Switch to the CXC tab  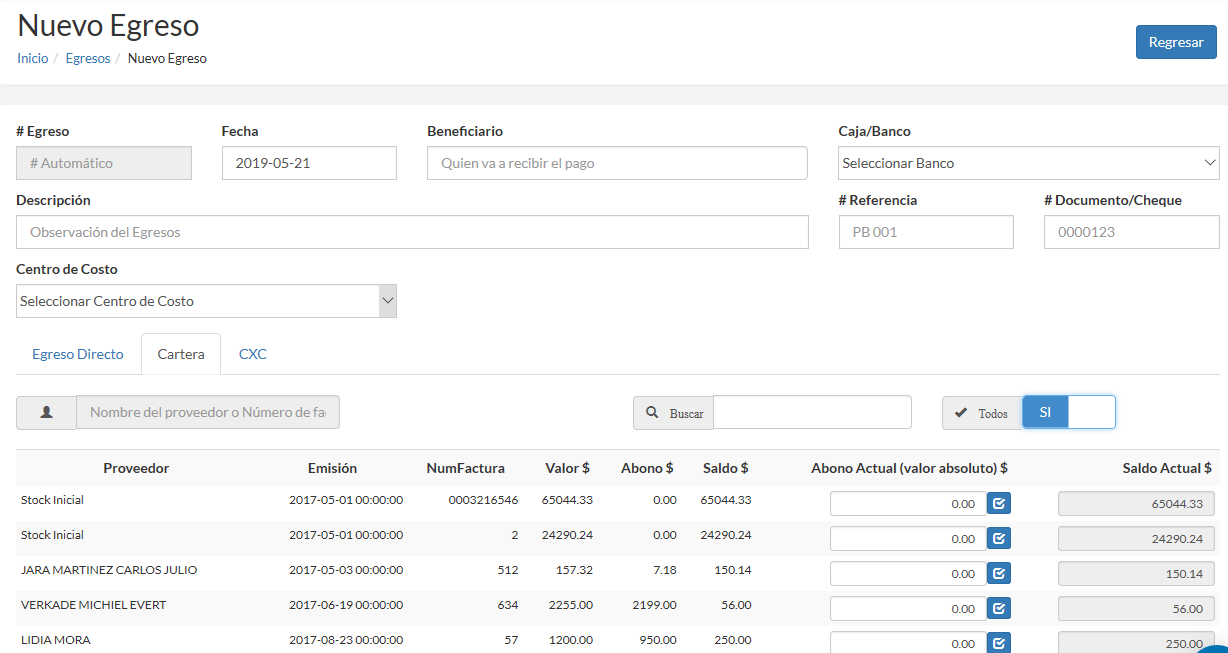click(253, 354)
